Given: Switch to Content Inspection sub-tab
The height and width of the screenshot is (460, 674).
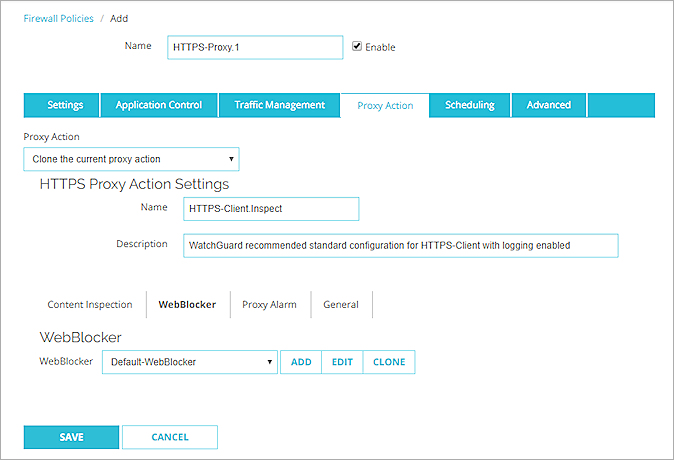Looking at the screenshot, I should (x=90, y=305).
